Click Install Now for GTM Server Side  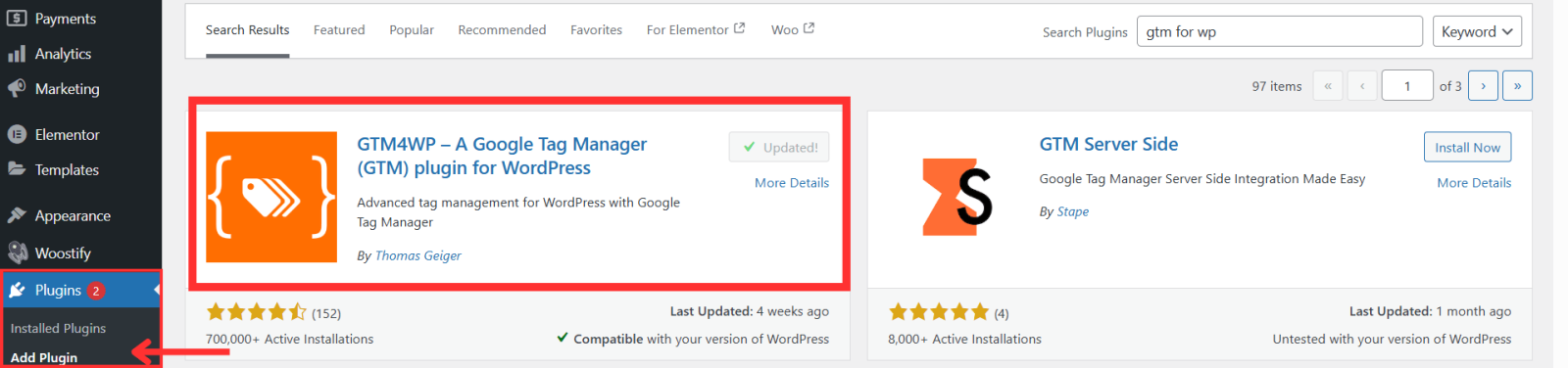click(1467, 147)
